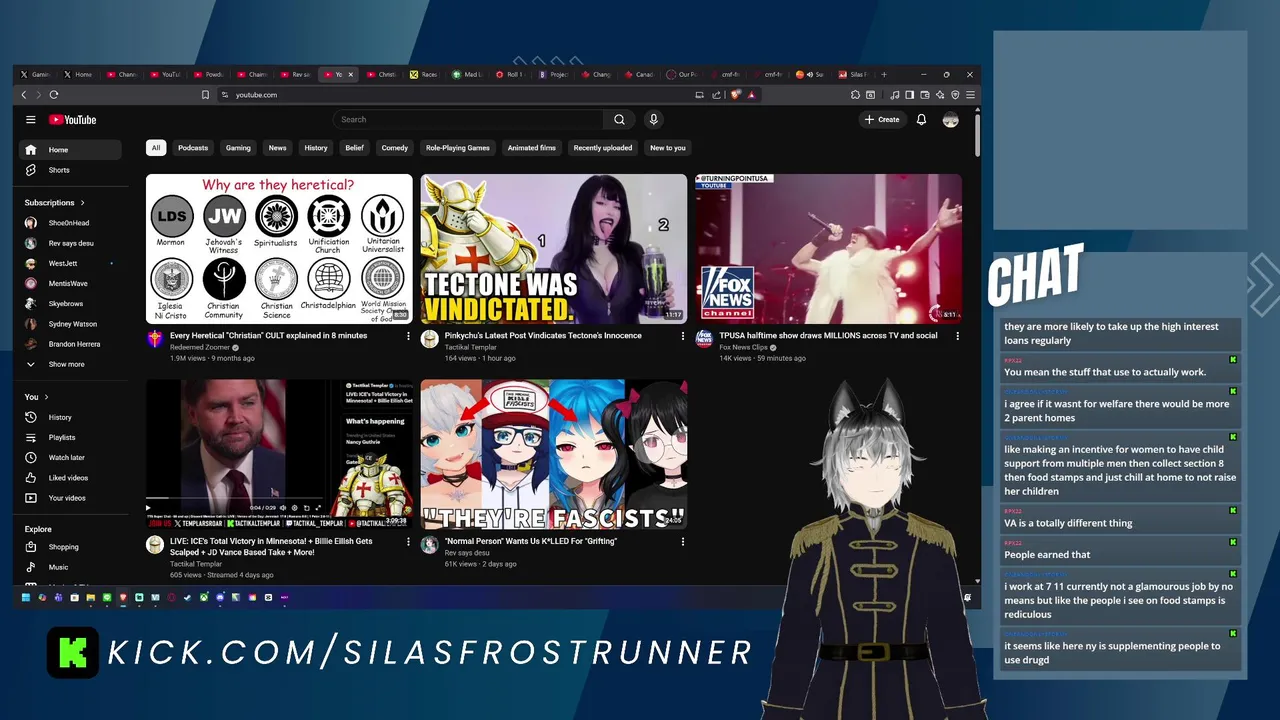
Task: Open the They're Fascists thumbnail
Action: tap(554, 454)
